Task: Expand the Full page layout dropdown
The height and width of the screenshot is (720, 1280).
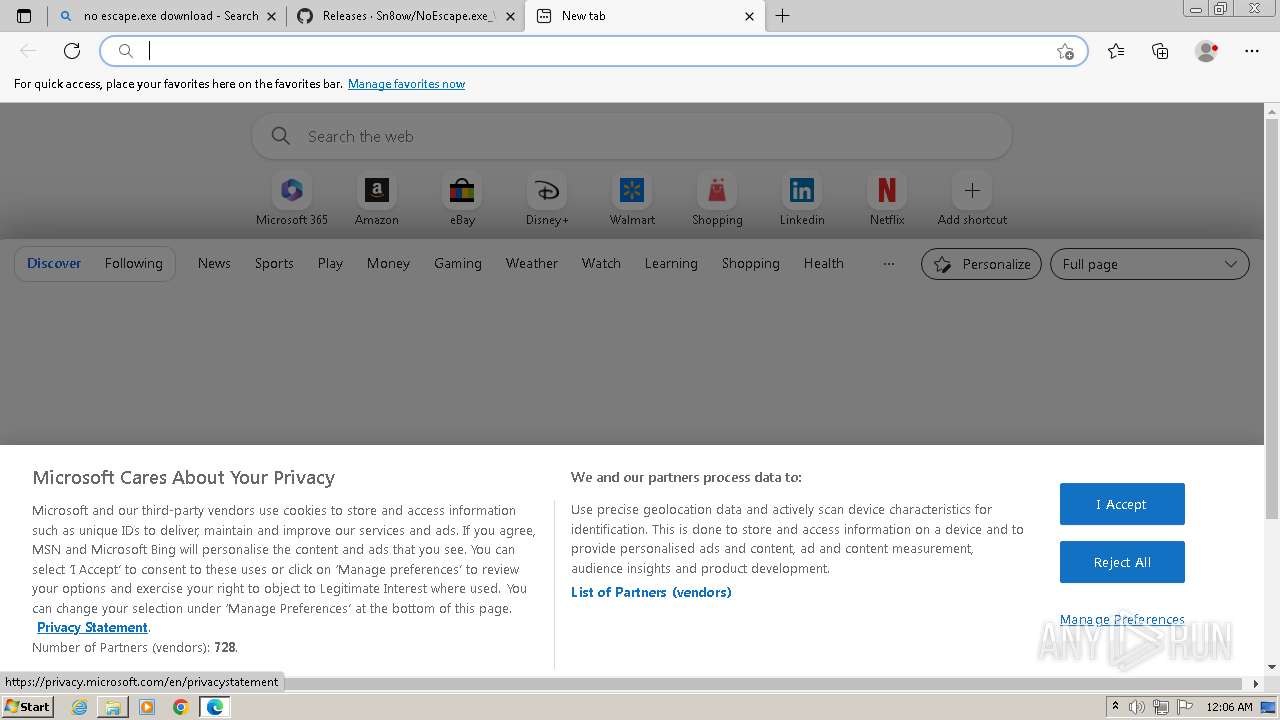Action: [x=1150, y=264]
